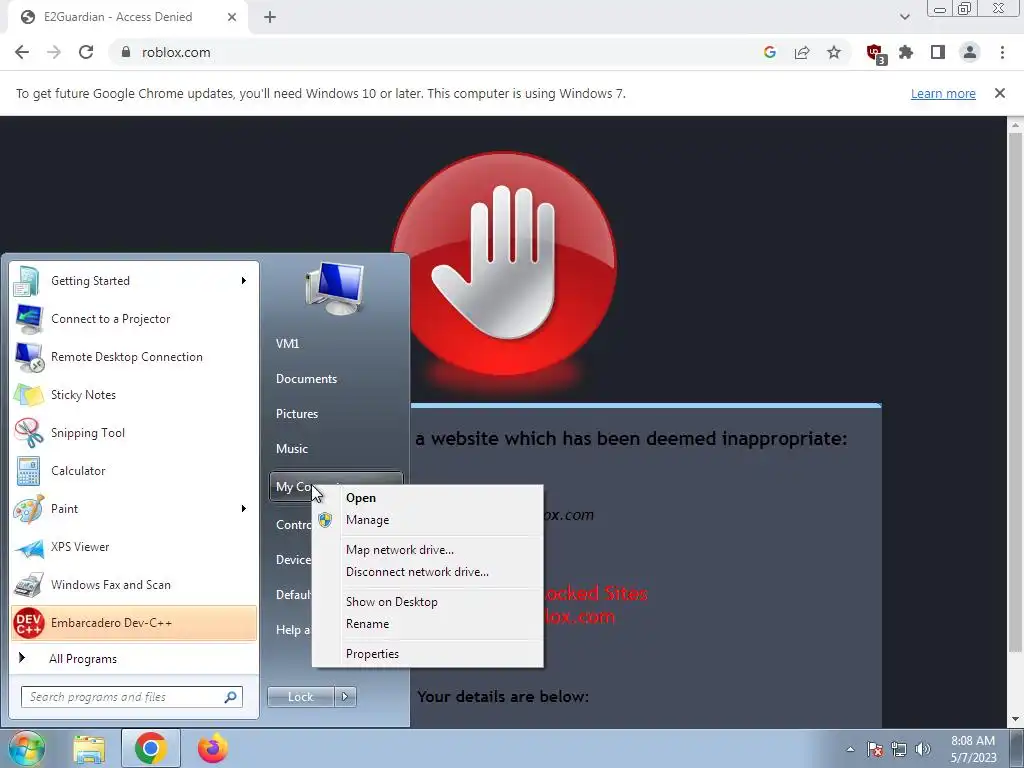This screenshot has height=768, width=1024.
Task: Open the uBlock Origin extension
Action: pyautogui.click(x=875, y=53)
